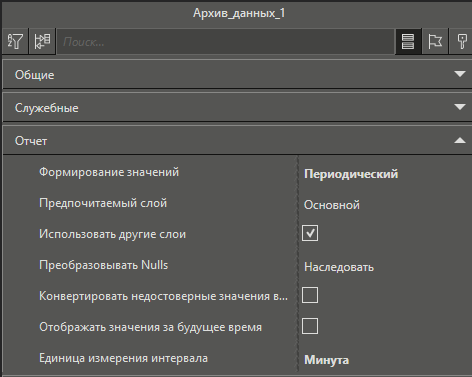Focus the Поиск search field
The height and width of the screenshot is (377, 472).
(x=226, y=42)
